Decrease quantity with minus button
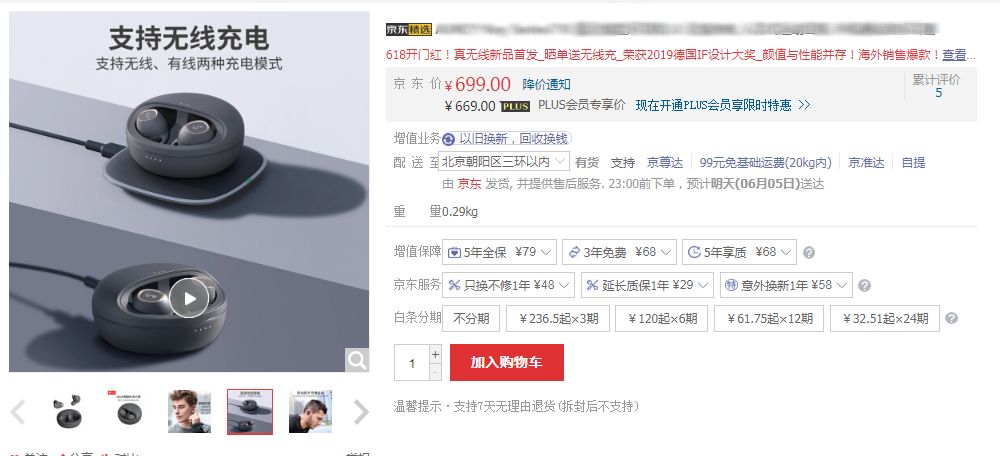 click(436, 372)
